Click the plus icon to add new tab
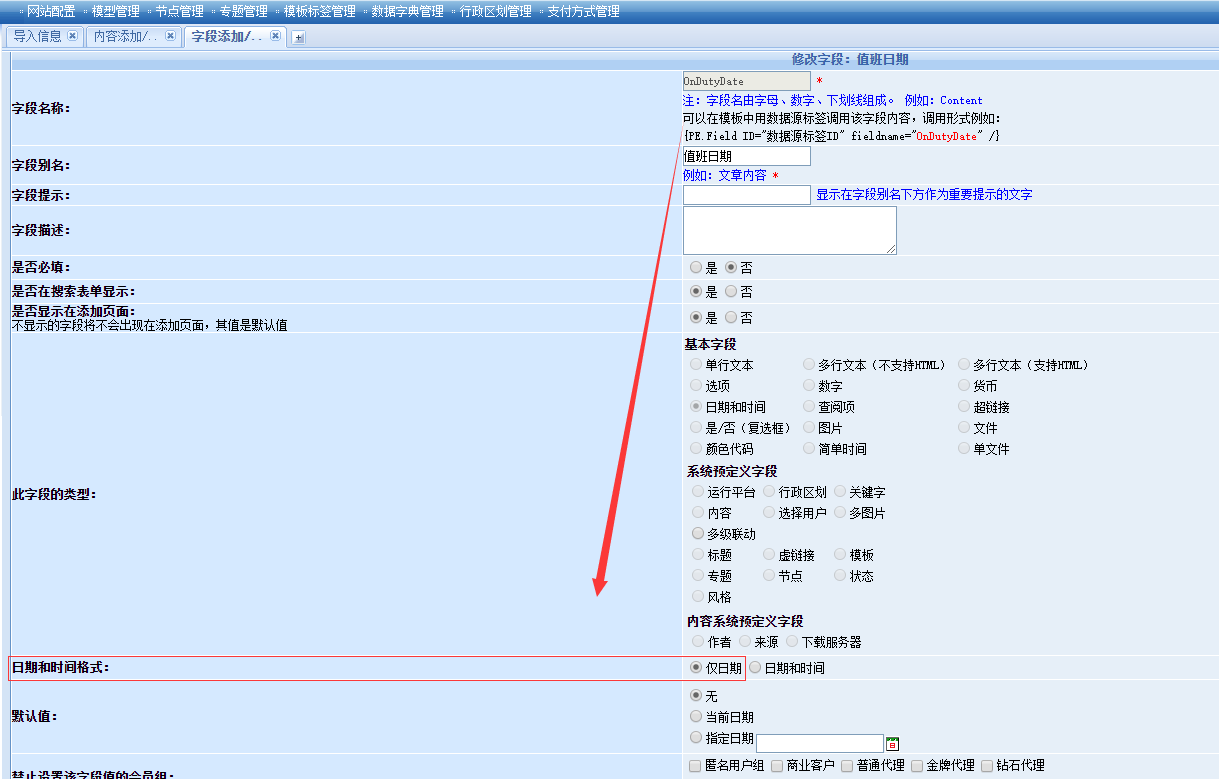Viewport: 1219px width, 779px height. coord(298,38)
